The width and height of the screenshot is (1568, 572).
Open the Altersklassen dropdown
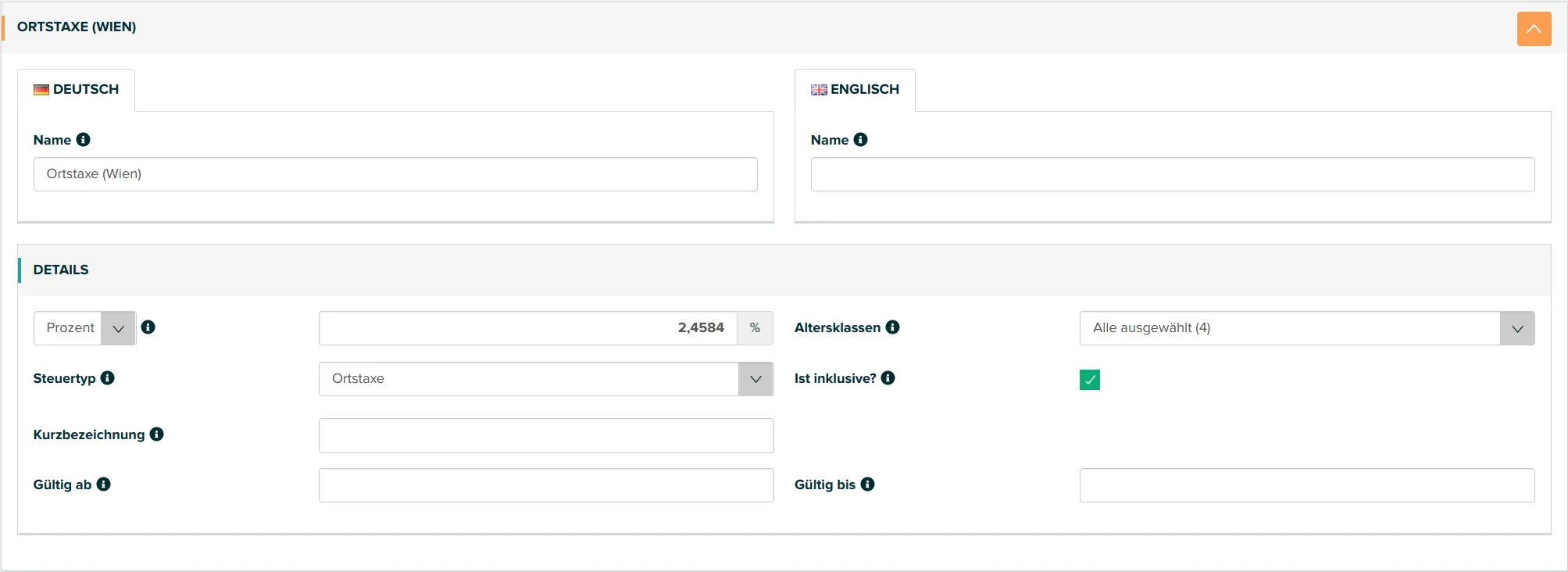1307,328
